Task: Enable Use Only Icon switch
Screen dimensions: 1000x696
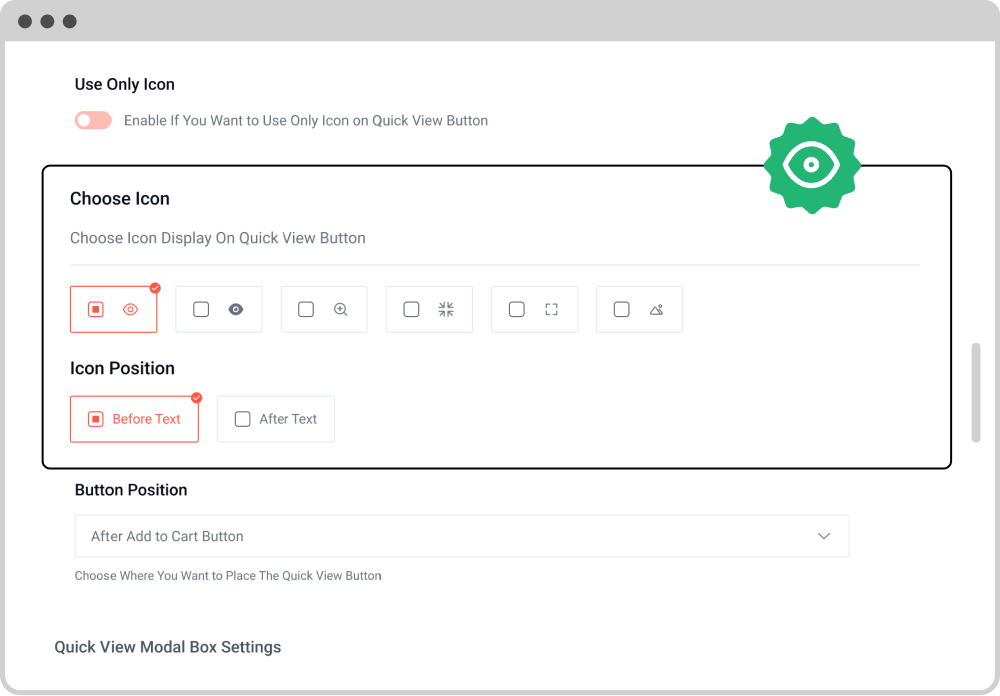Action: 93,120
